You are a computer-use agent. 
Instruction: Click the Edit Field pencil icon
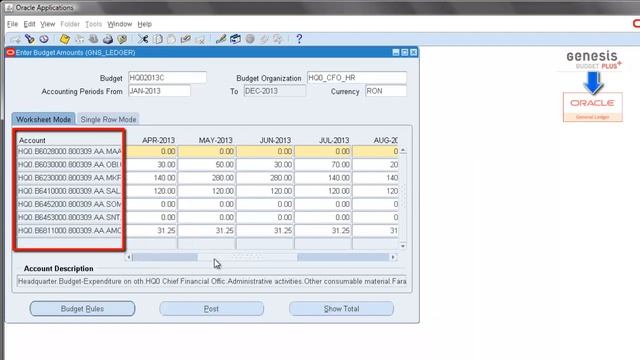point(221,39)
